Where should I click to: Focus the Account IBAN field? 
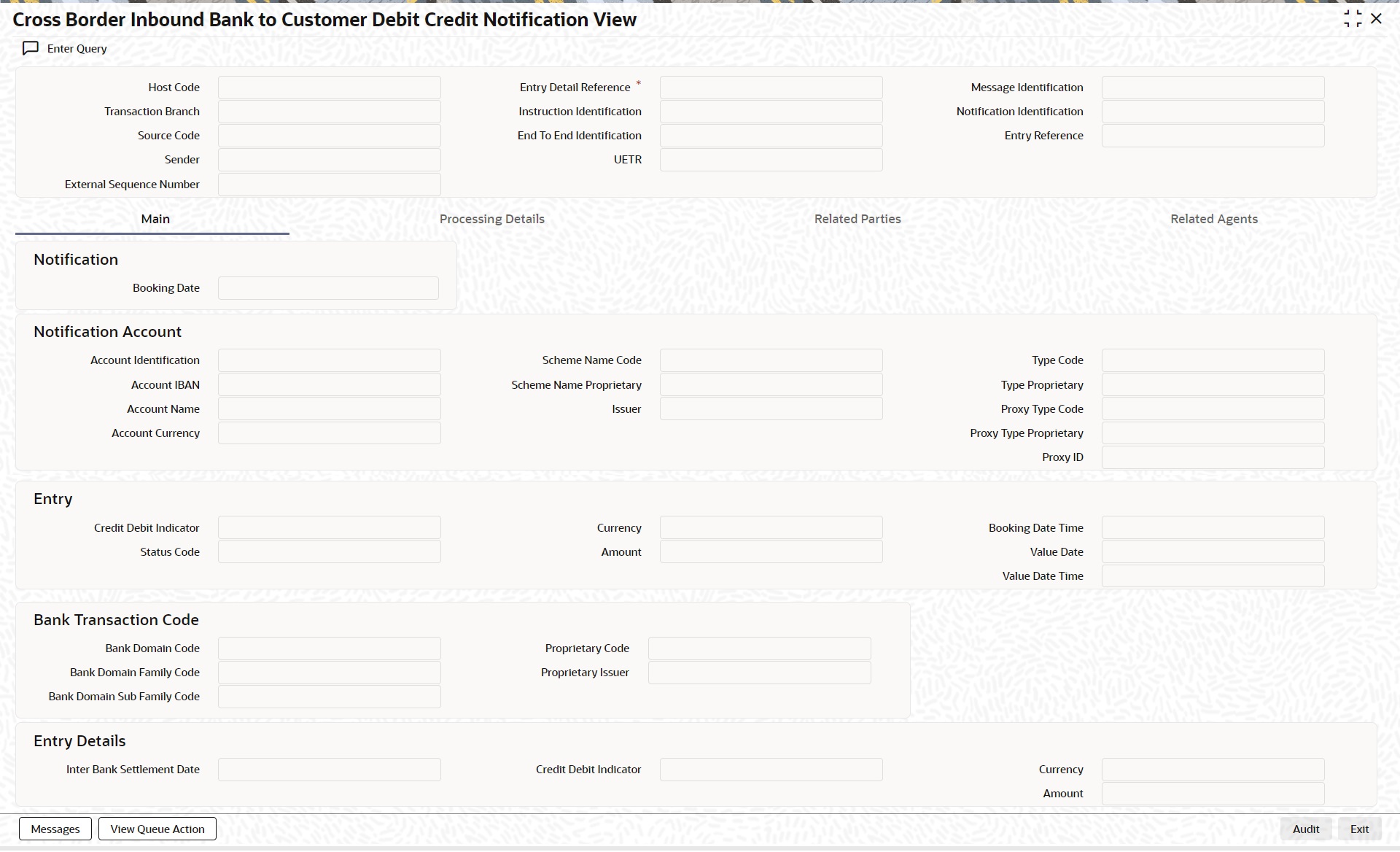pos(330,385)
